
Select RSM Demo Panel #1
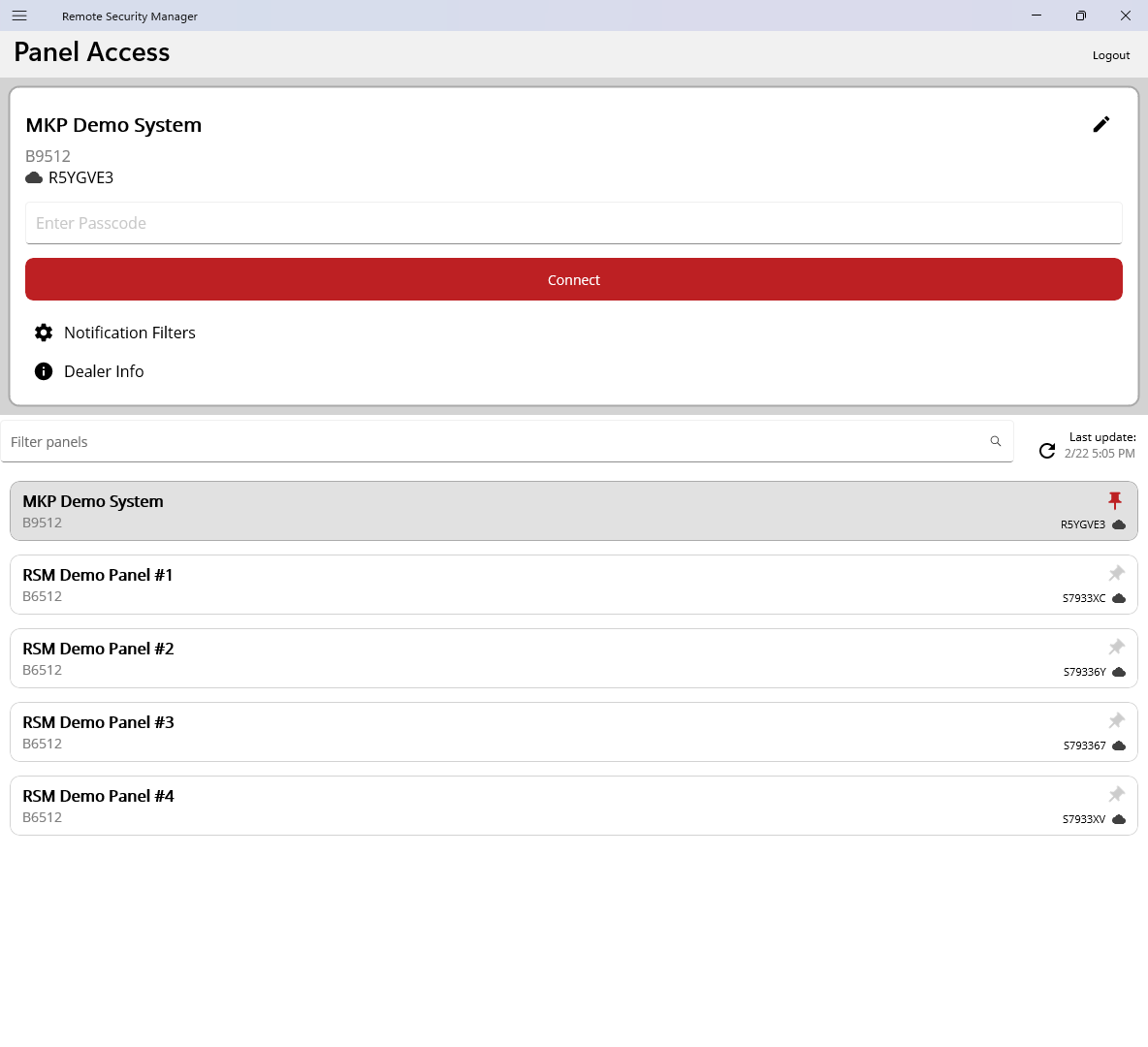pos(573,585)
